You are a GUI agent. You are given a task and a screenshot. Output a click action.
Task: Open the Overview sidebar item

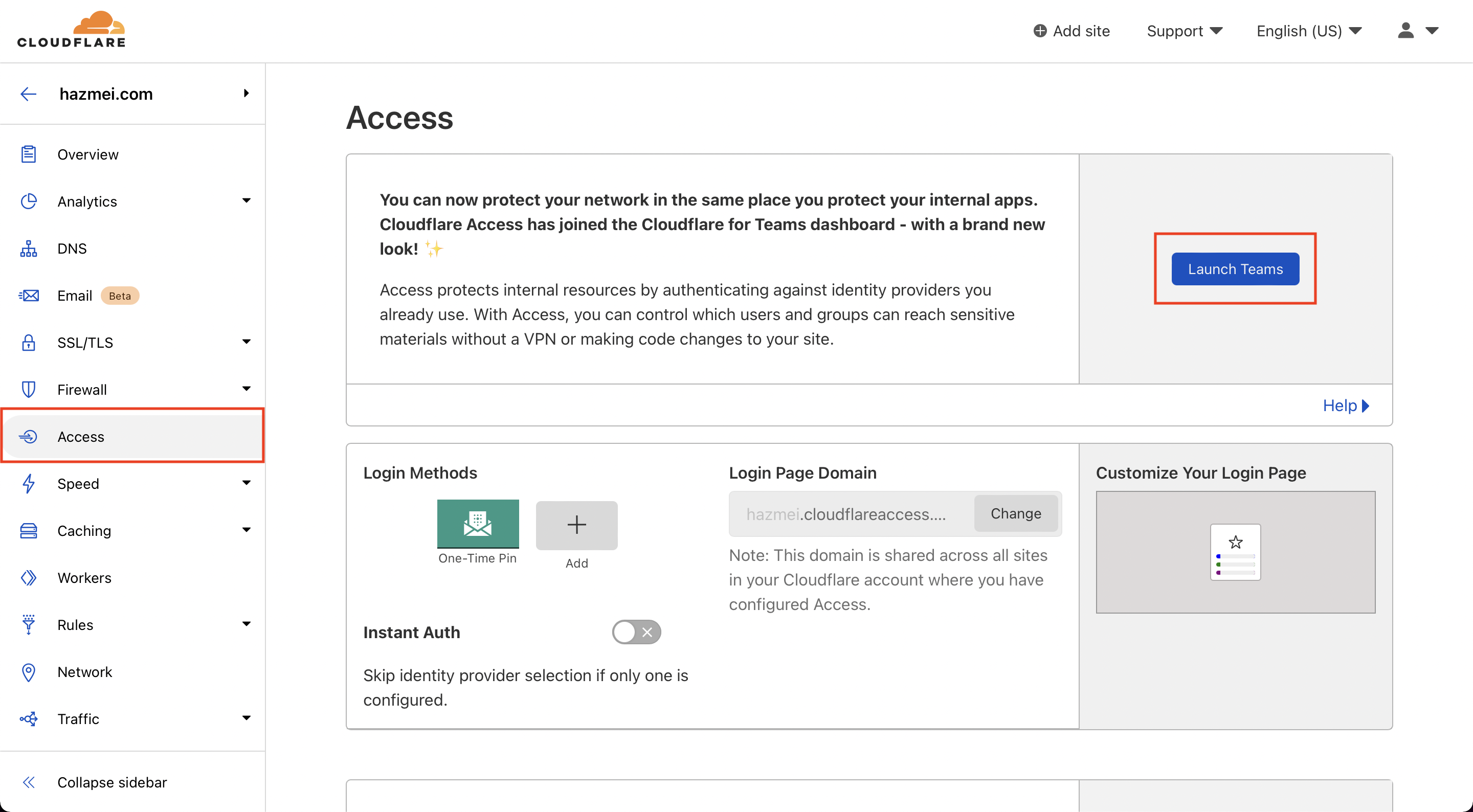87,154
